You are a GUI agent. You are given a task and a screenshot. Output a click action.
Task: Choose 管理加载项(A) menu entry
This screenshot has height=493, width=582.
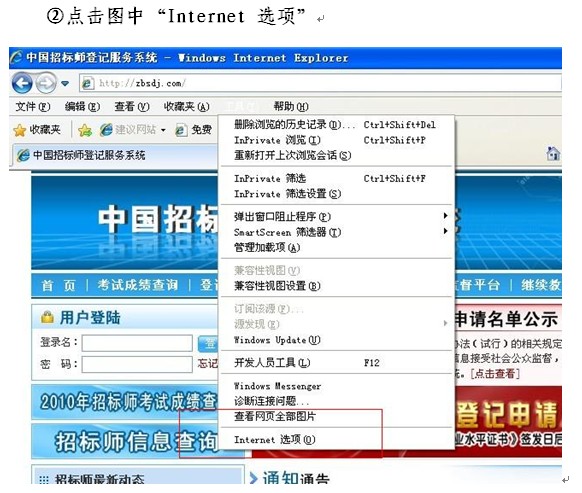click(x=336, y=248)
